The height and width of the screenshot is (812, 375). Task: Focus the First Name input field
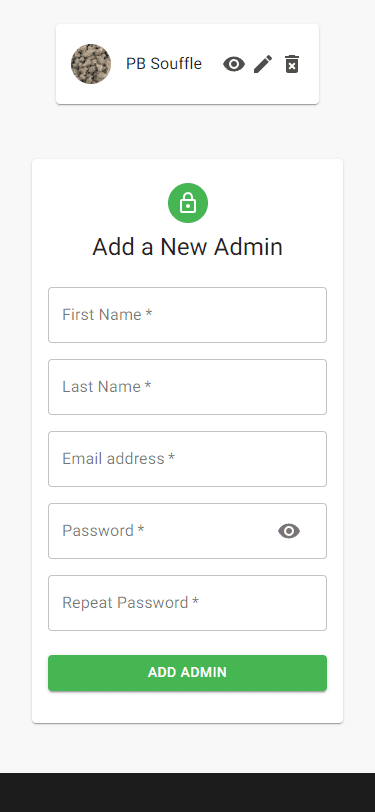pyautogui.click(x=188, y=315)
